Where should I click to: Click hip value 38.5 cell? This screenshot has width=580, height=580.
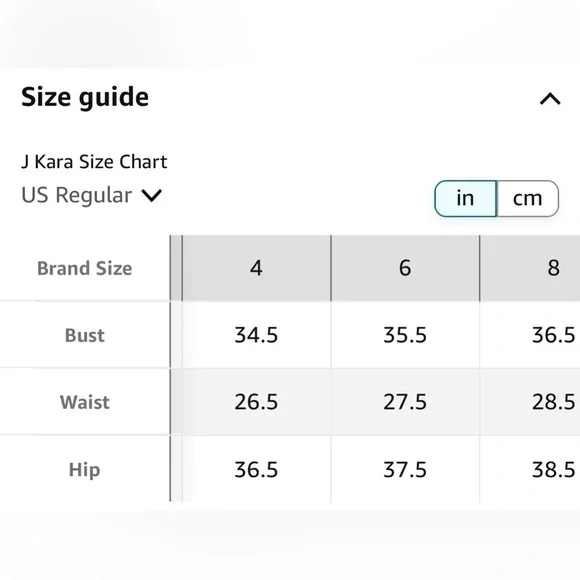pos(530,469)
